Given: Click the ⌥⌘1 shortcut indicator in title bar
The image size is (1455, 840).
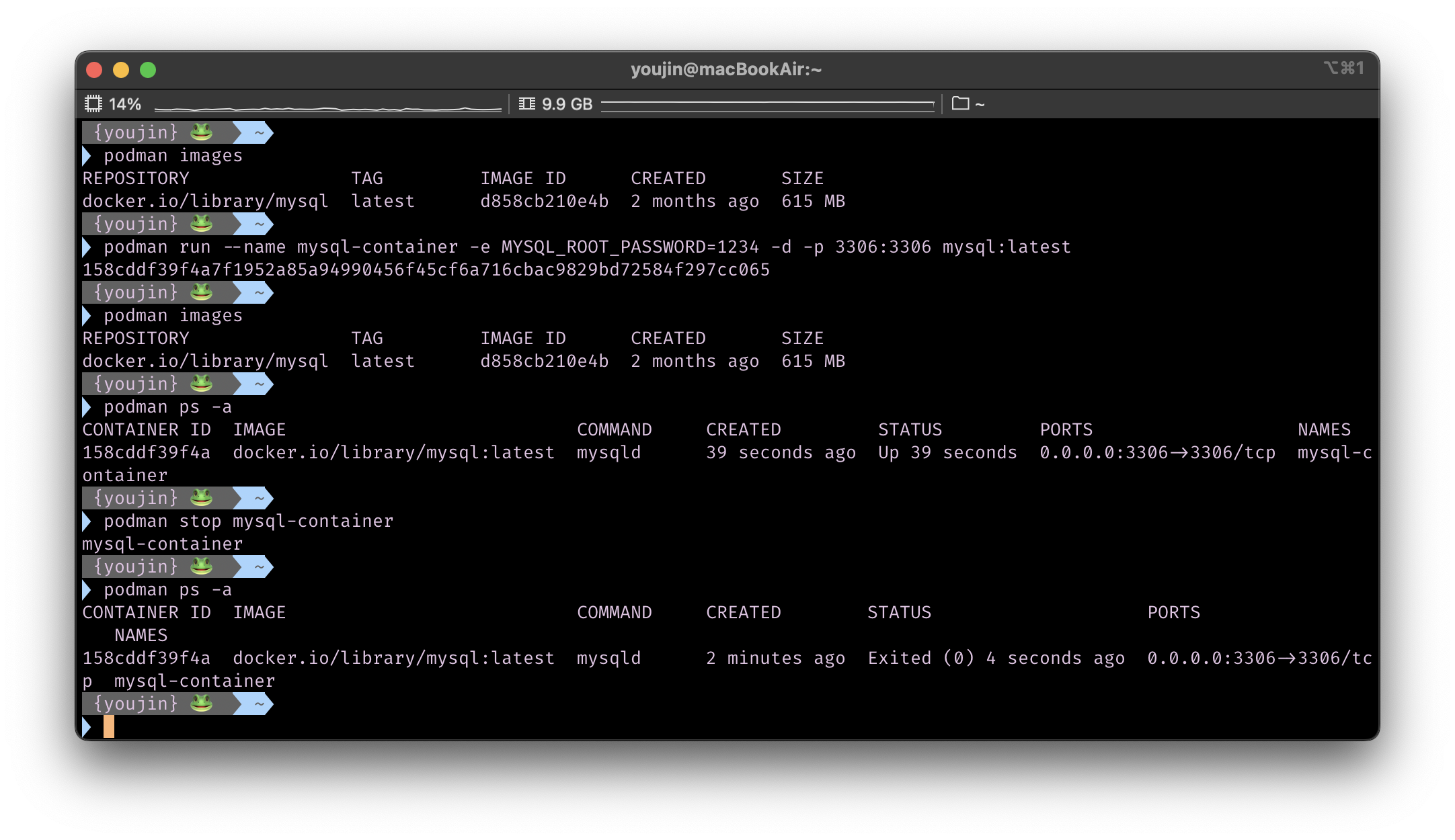Looking at the screenshot, I should (x=1343, y=69).
